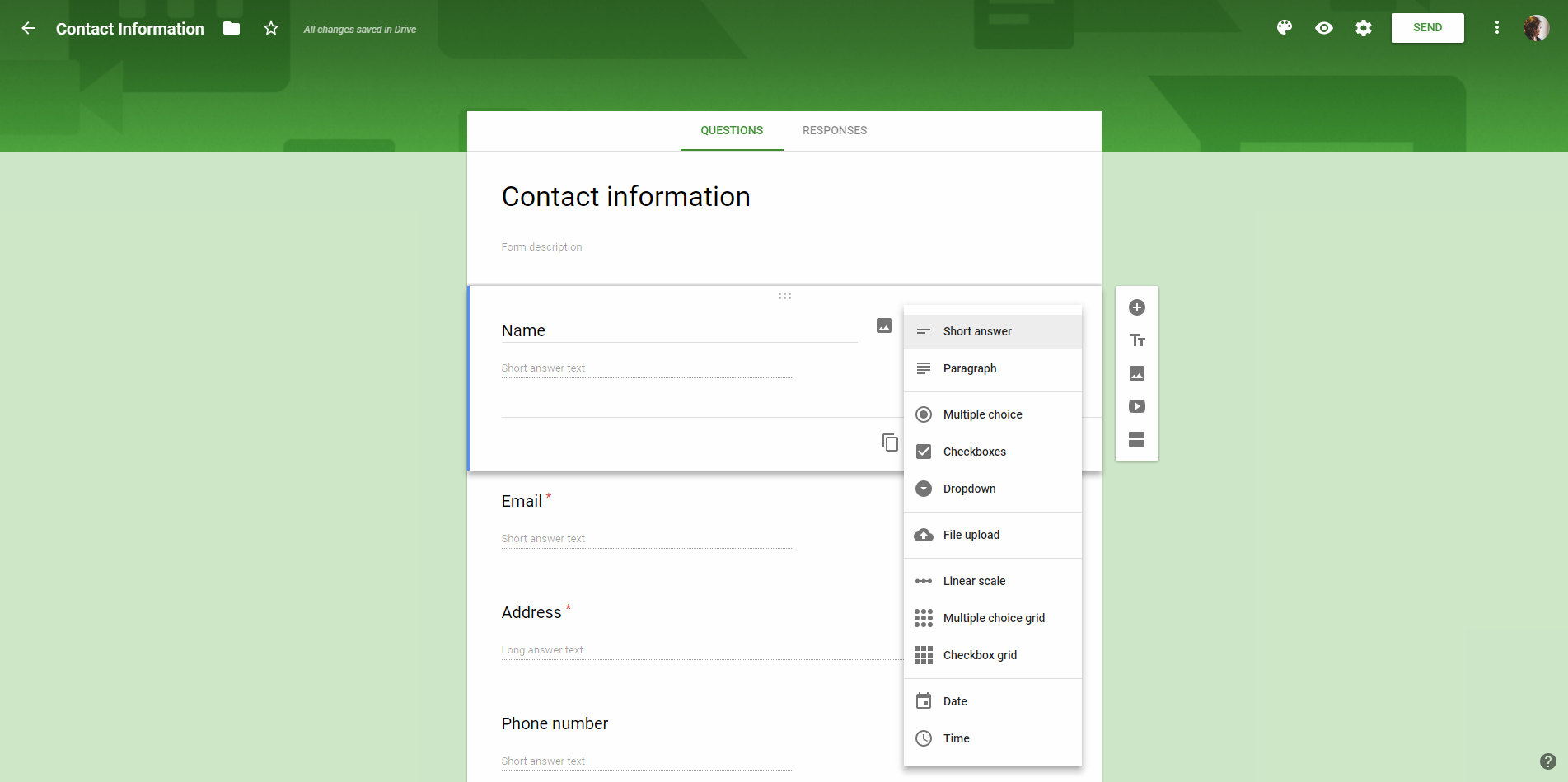Star the Contact Information form
The width and height of the screenshot is (1568, 782).
(271, 28)
